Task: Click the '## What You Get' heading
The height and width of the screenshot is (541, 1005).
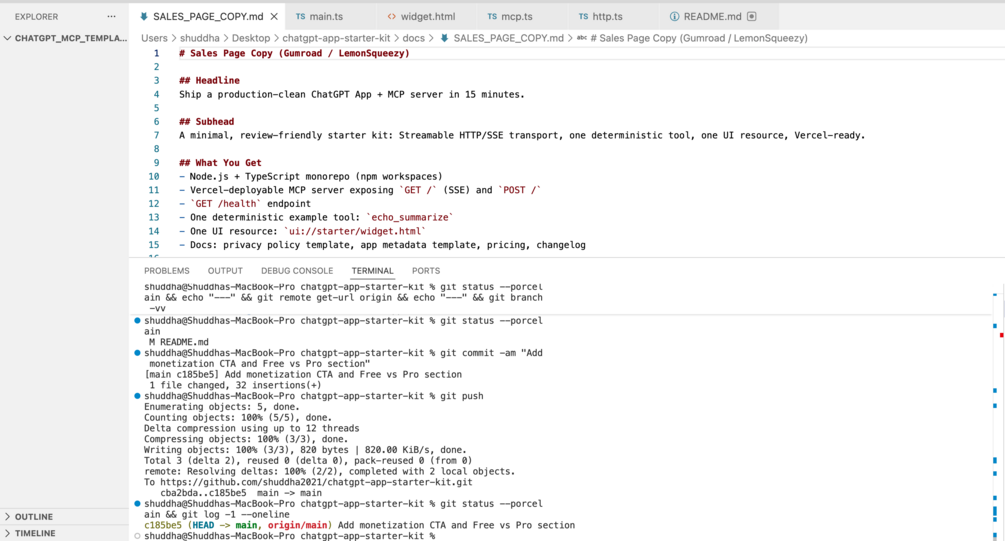Action: coord(220,163)
